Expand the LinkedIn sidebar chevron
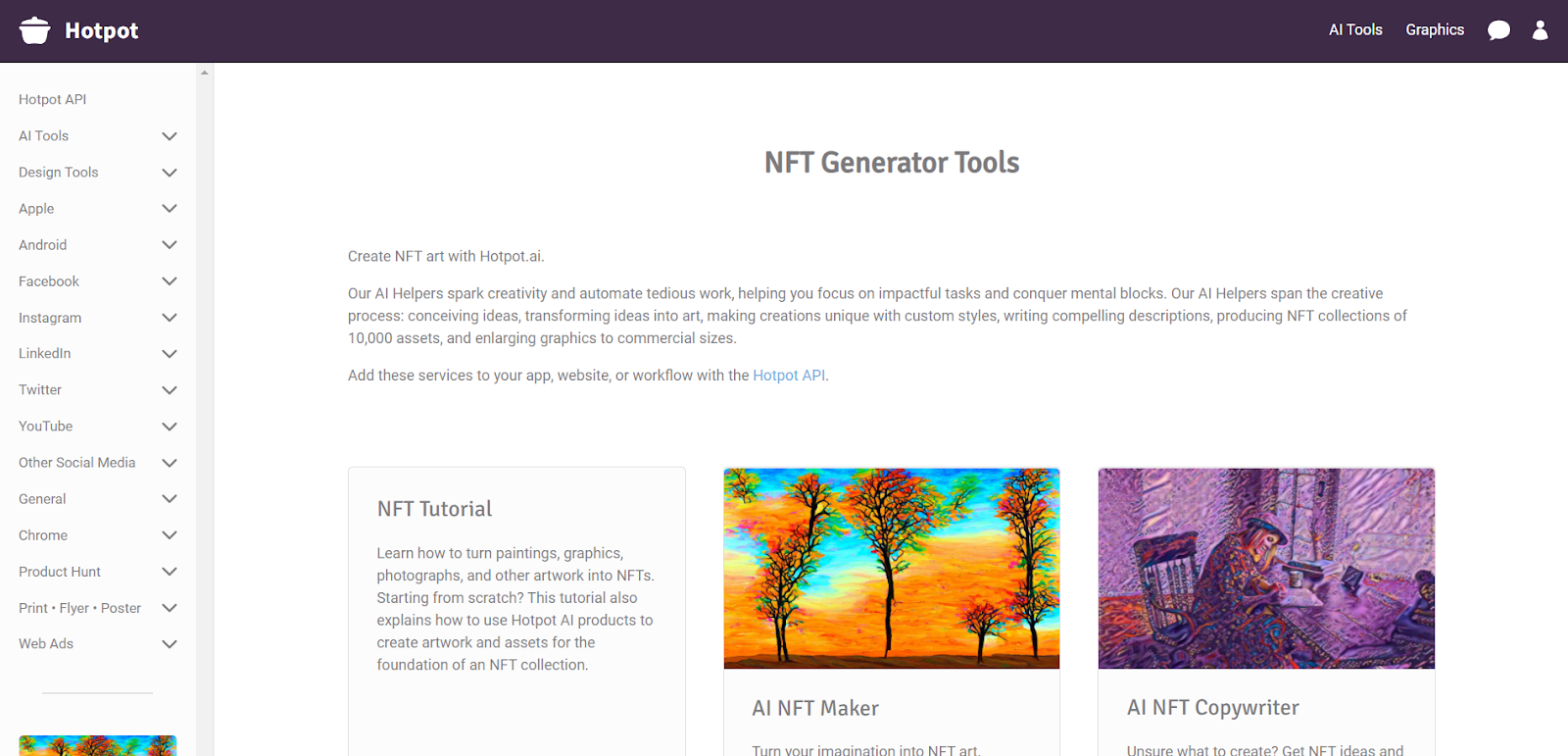 click(x=170, y=354)
